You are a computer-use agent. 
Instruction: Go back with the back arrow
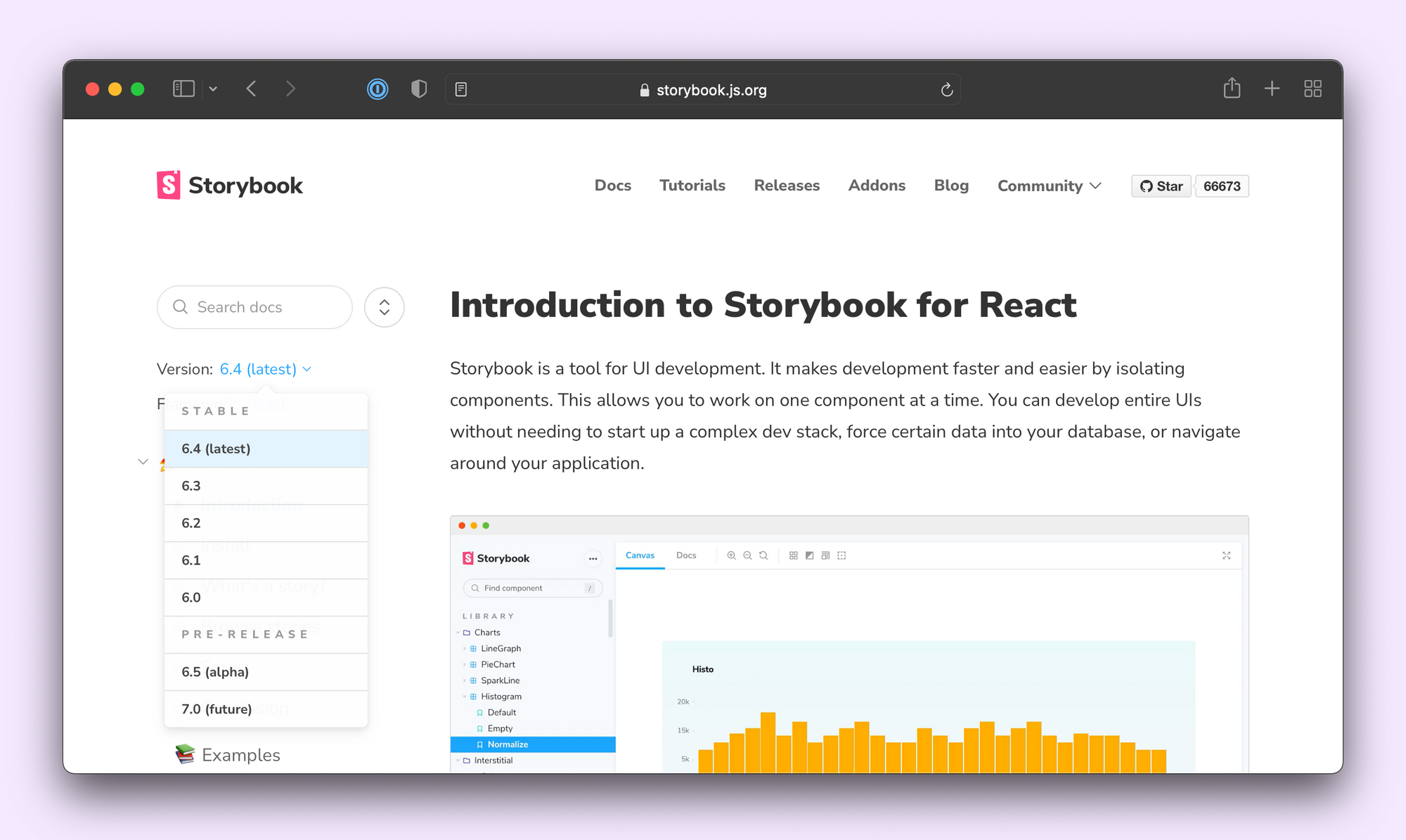point(252,89)
